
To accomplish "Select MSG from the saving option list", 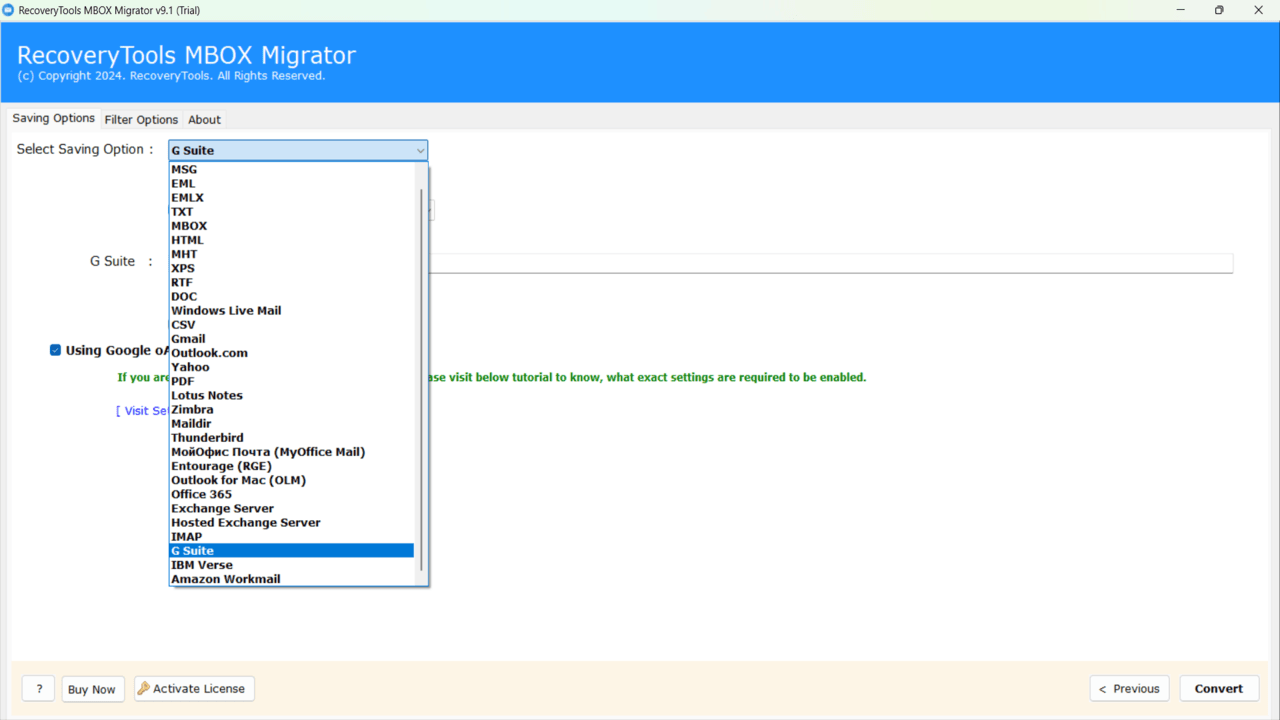I will click(x=291, y=170).
